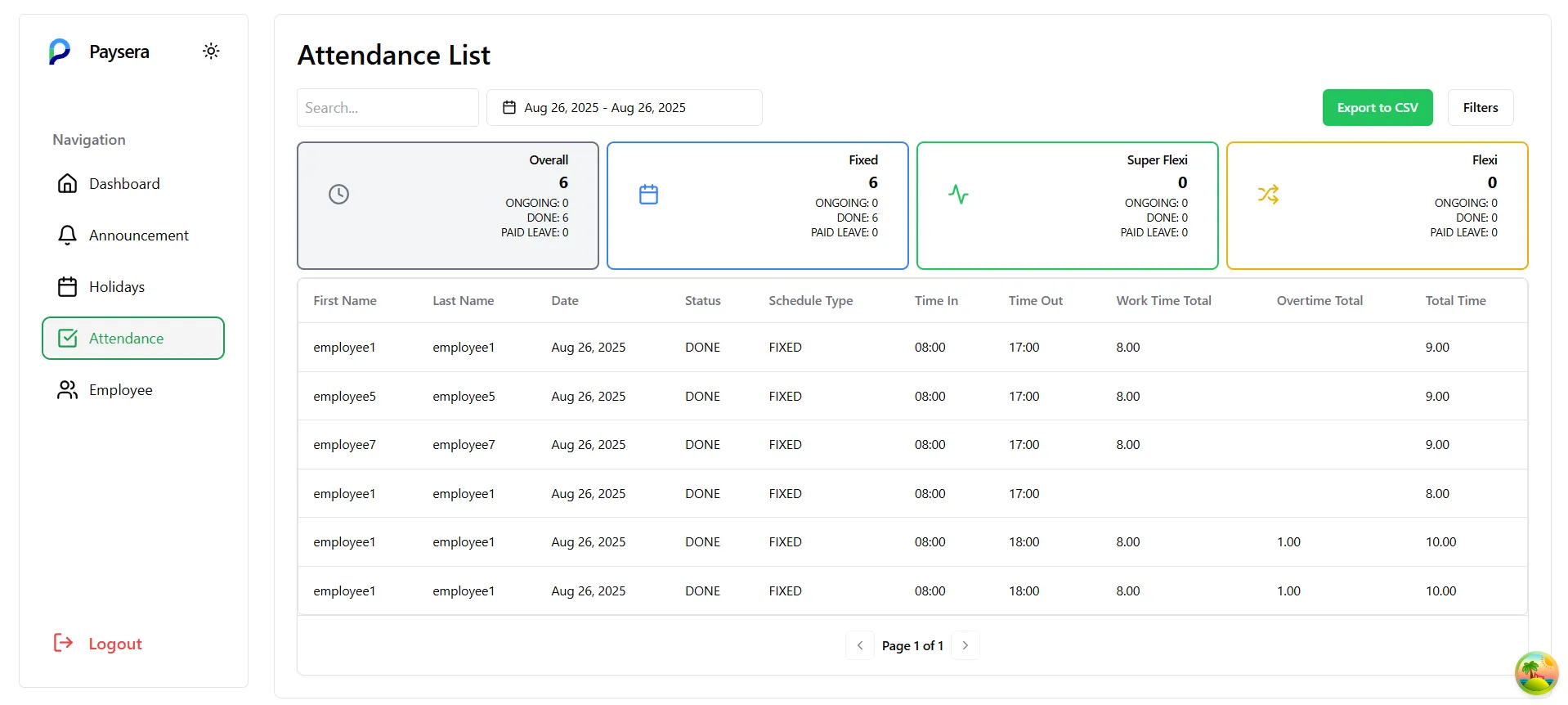This screenshot has width=1568, height=705.
Task: Open Dashboard from the sidebar
Action: point(133,184)
